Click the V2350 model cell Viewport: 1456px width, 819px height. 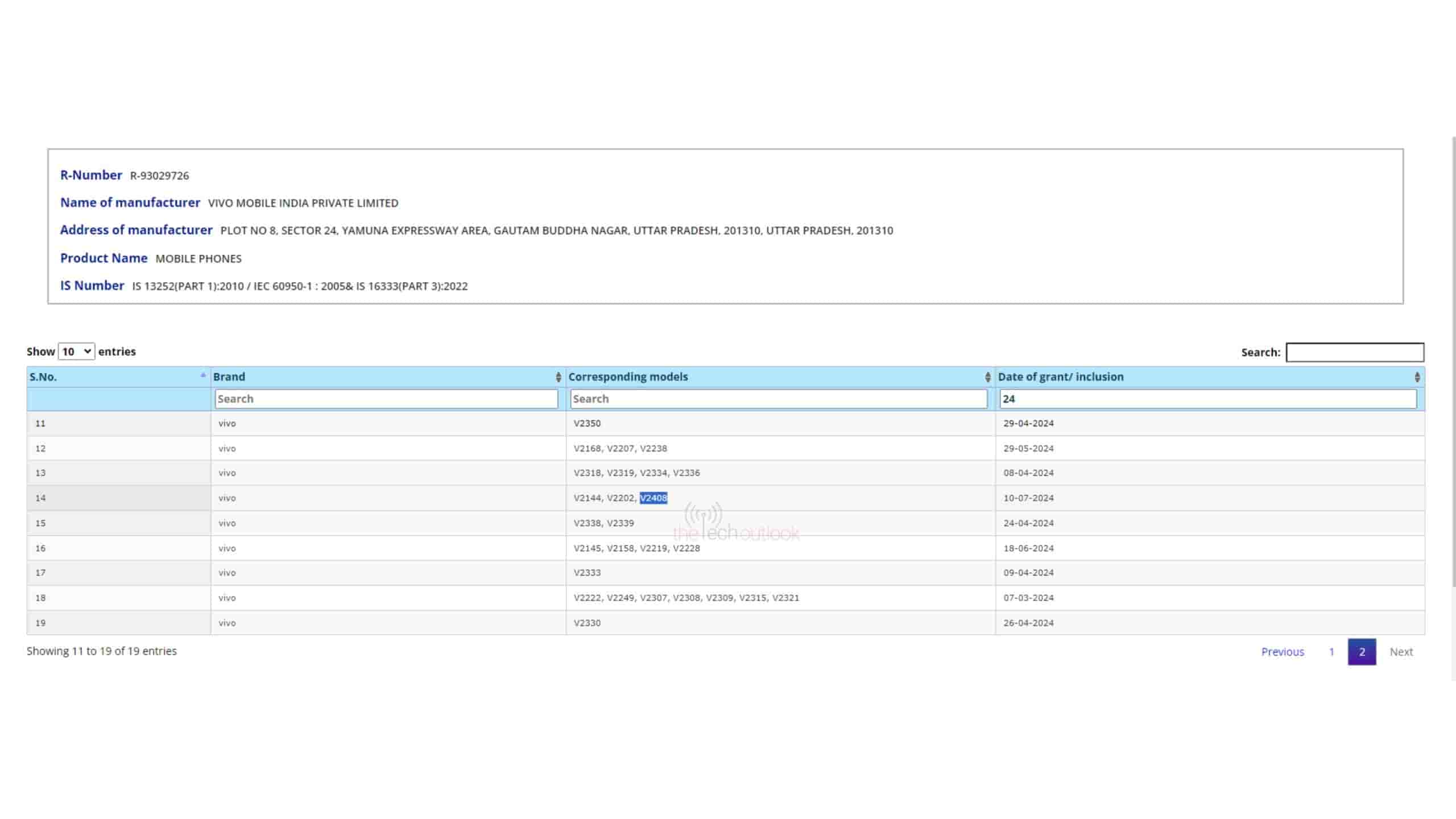[x=587, y=424]
